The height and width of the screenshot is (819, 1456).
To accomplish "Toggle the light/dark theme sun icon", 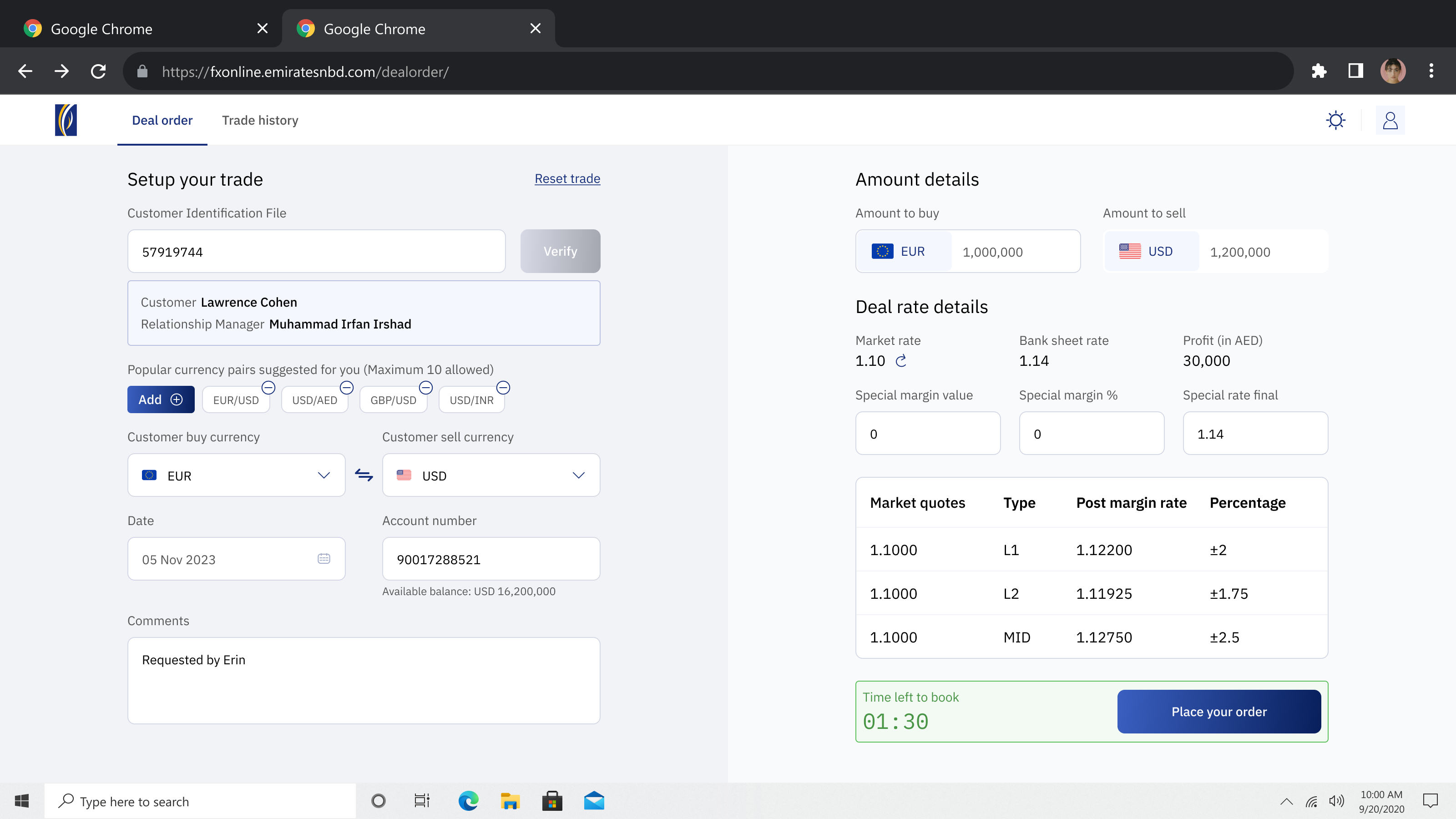I will pos(1335,120).
